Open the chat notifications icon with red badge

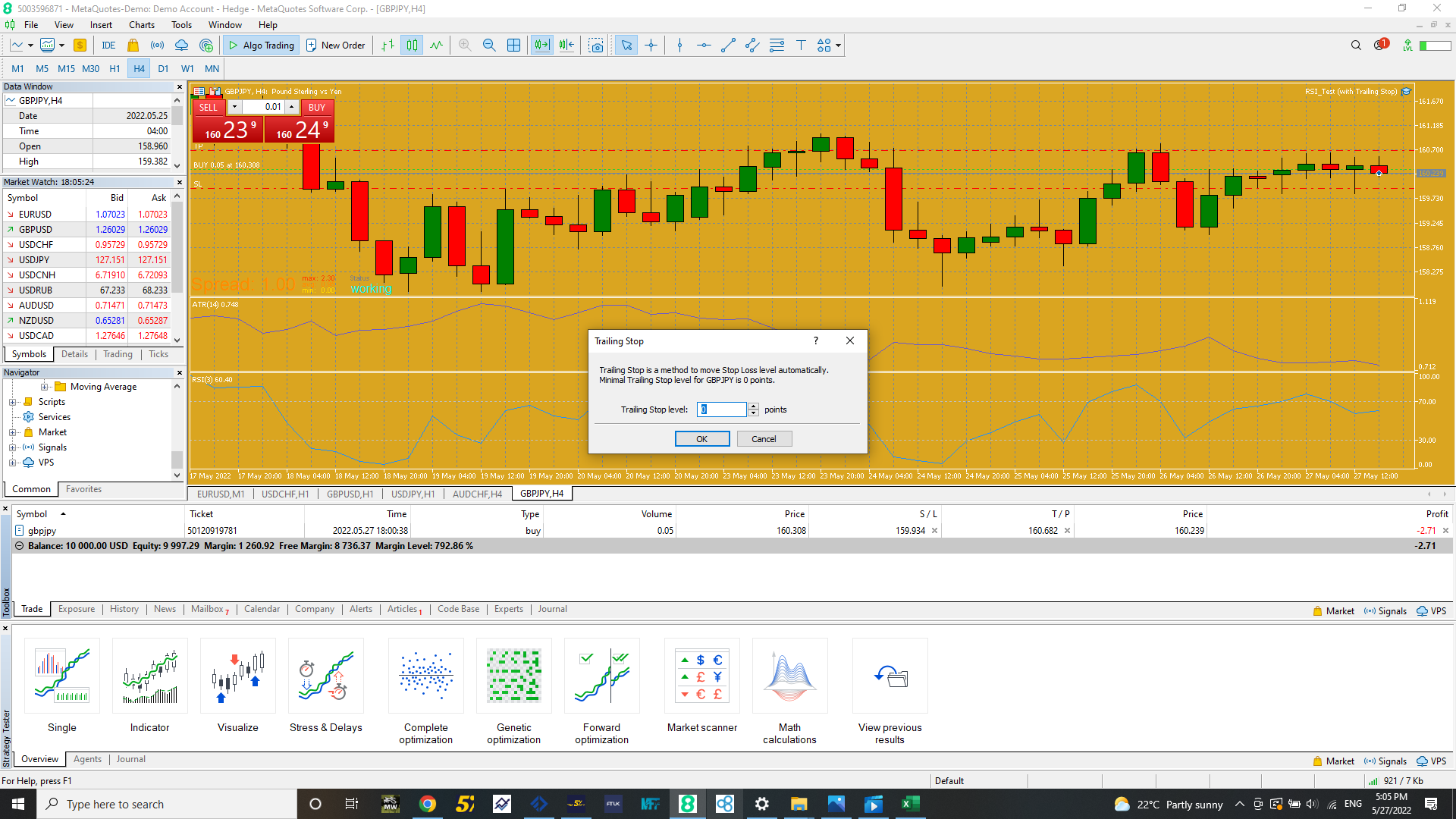[1381, 45]
